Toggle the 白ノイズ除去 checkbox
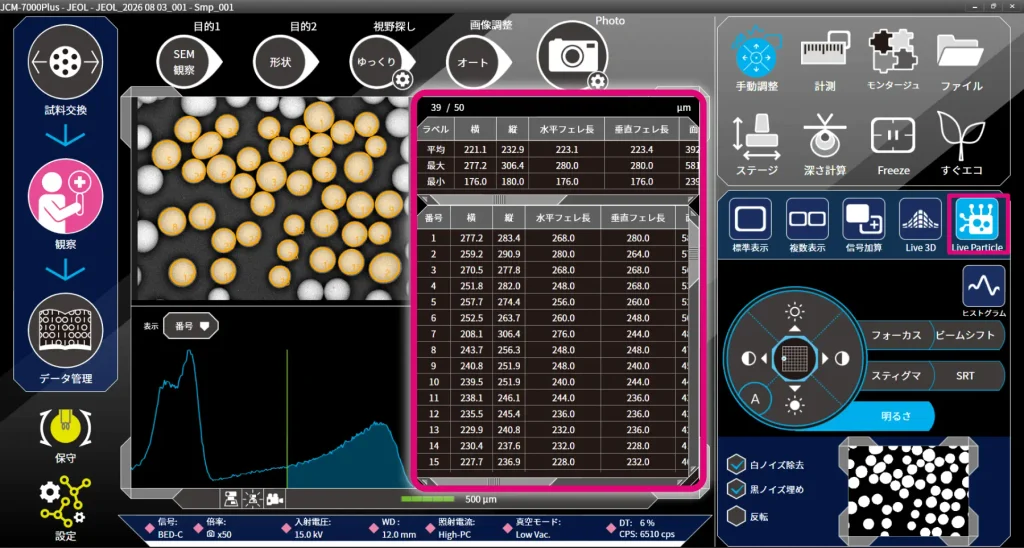The height and width of the screenshot is (548, 1024). [738, 465]
